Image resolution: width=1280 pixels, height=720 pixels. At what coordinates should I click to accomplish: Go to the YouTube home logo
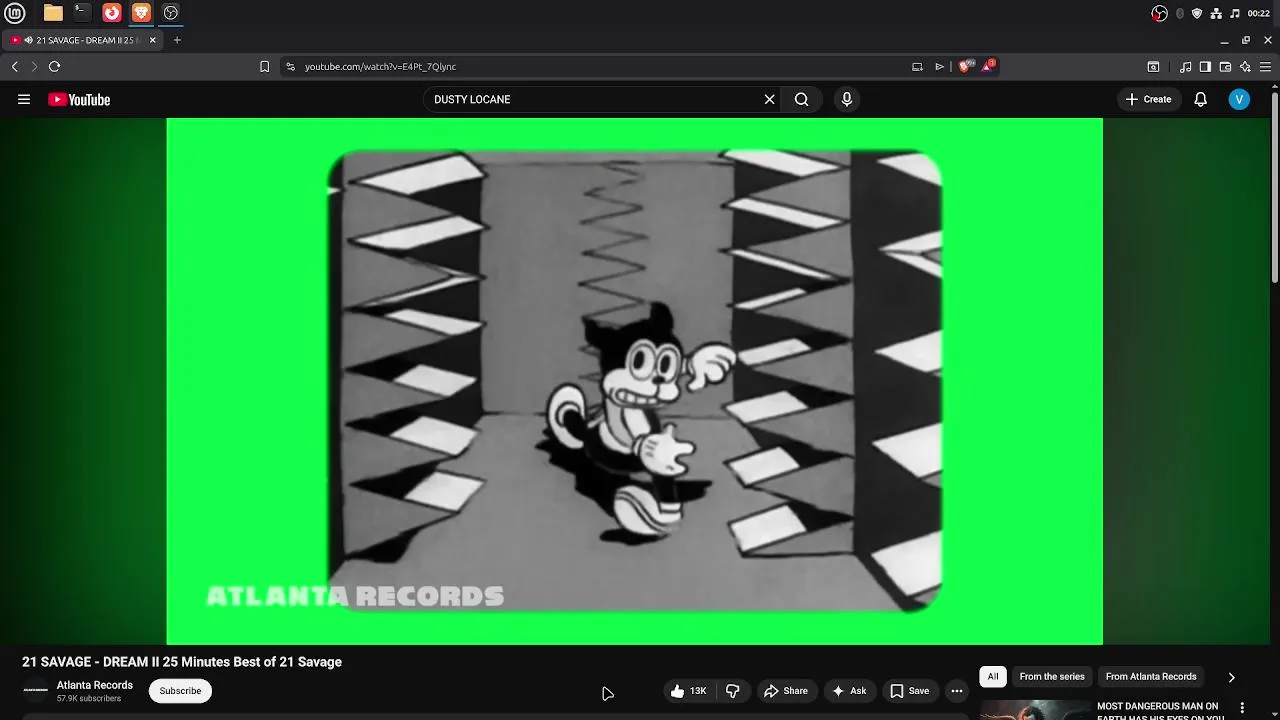pos(79,99)
